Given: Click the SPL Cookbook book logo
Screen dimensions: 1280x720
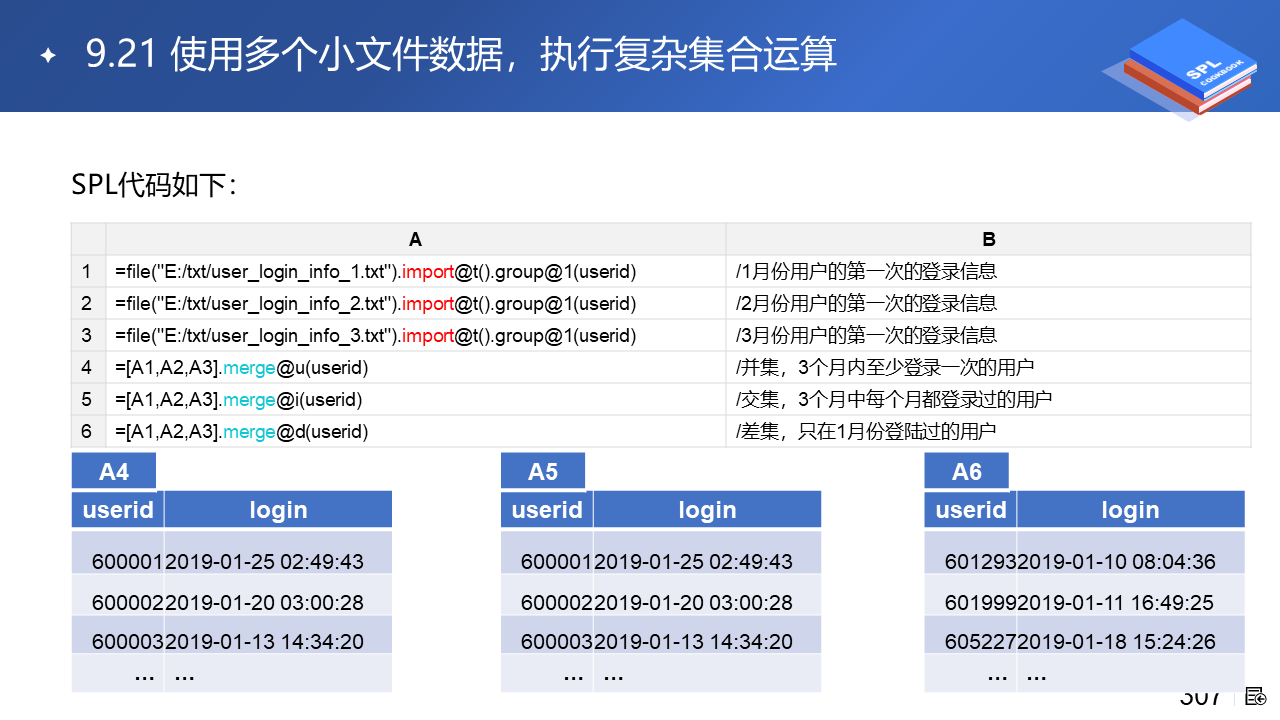Looking at the screenshot, I should tap(1178, 72).
